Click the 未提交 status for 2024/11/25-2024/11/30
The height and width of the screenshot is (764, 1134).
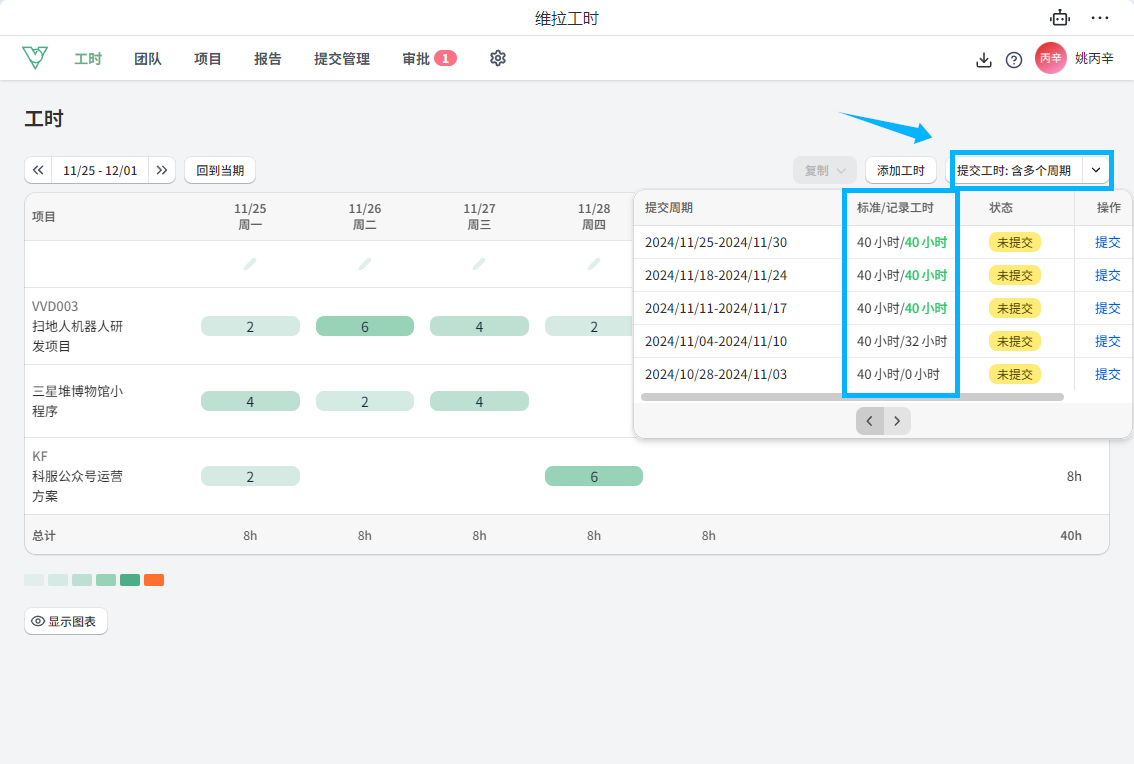[1015, 242]
